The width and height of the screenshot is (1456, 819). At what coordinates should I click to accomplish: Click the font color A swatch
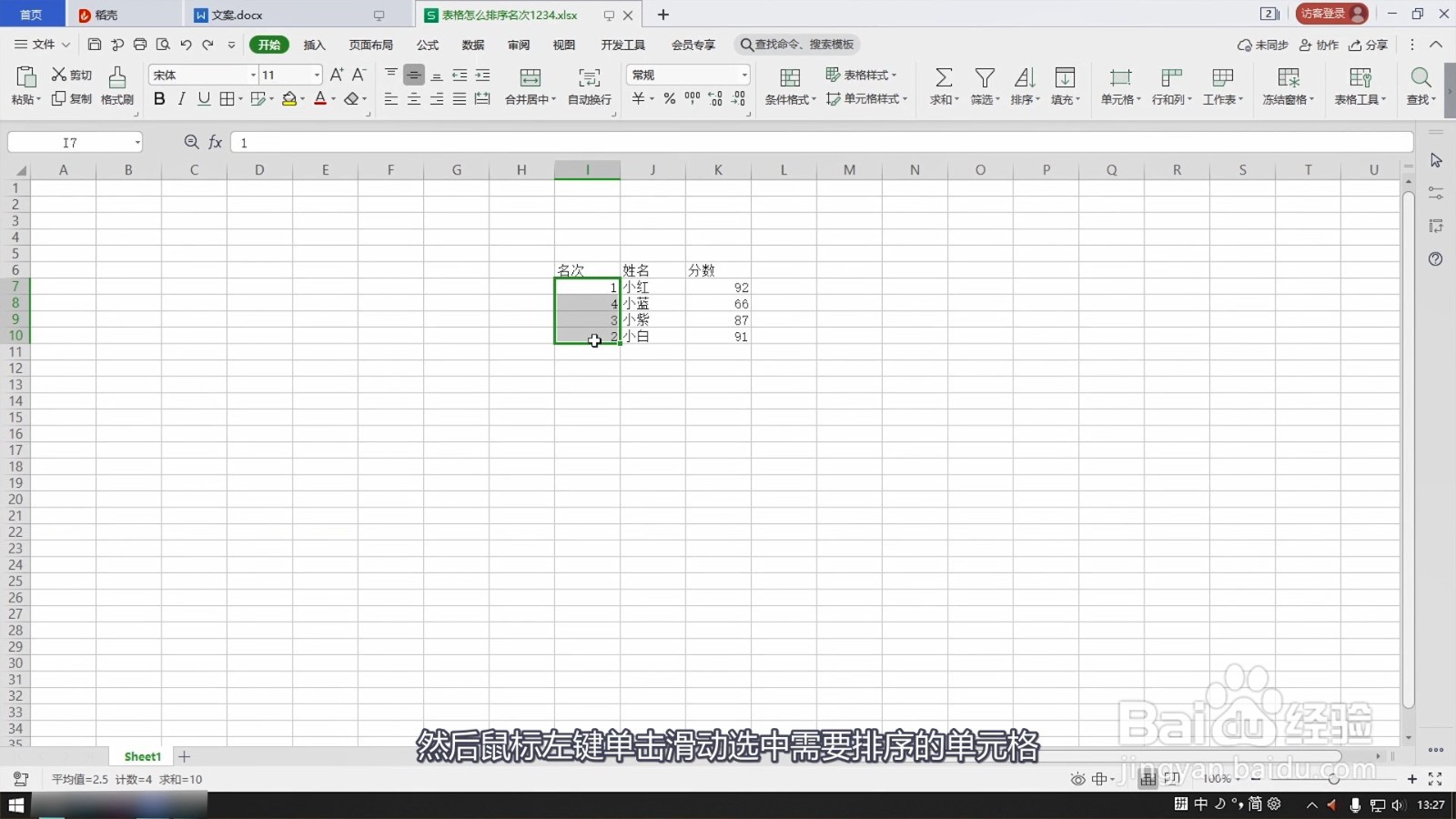(x=320, y=98)
